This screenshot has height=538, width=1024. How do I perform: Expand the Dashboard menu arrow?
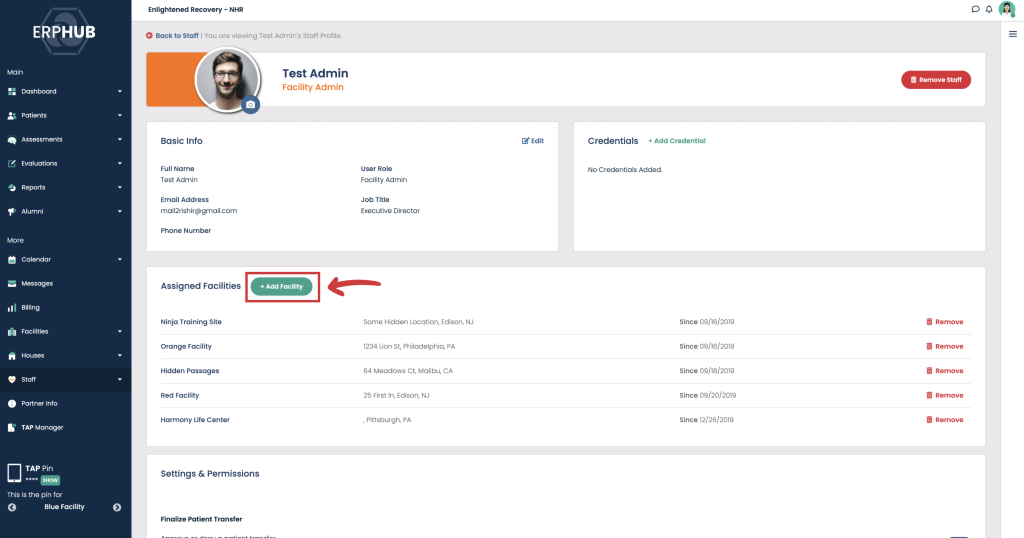point(120,91)
